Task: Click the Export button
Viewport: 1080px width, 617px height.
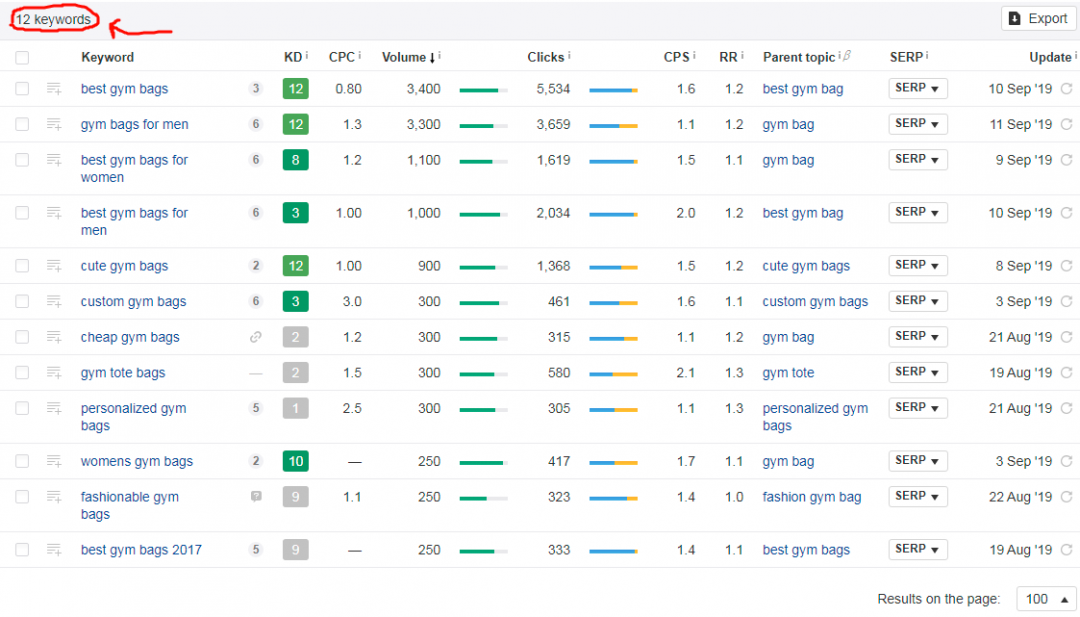Action: click(1038, 18)
